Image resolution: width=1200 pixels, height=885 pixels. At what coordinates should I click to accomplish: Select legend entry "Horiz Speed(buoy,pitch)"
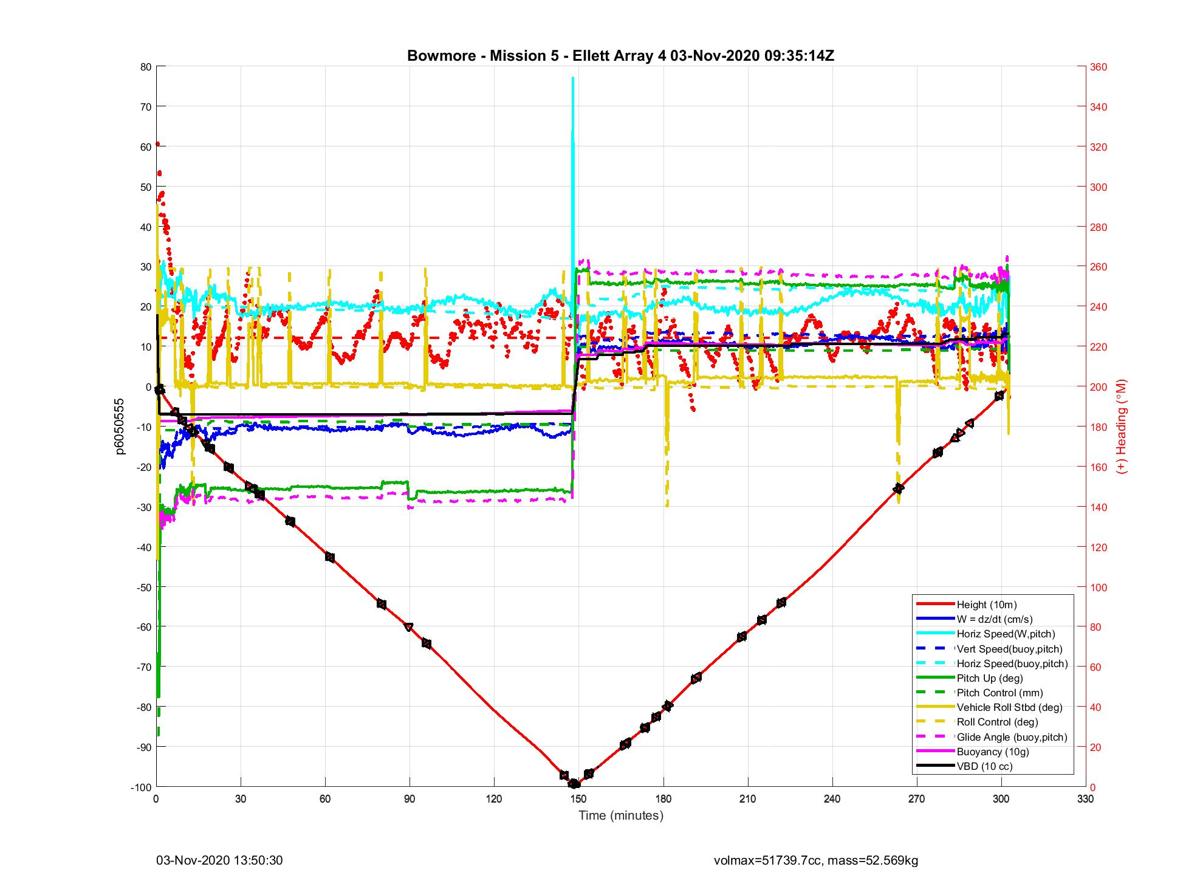[1012, 663]
